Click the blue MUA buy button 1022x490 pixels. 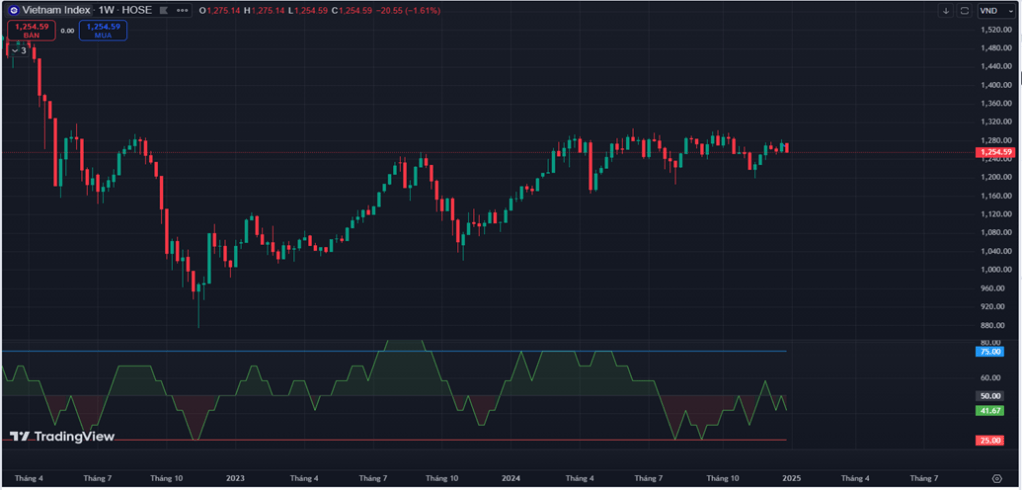103,30
